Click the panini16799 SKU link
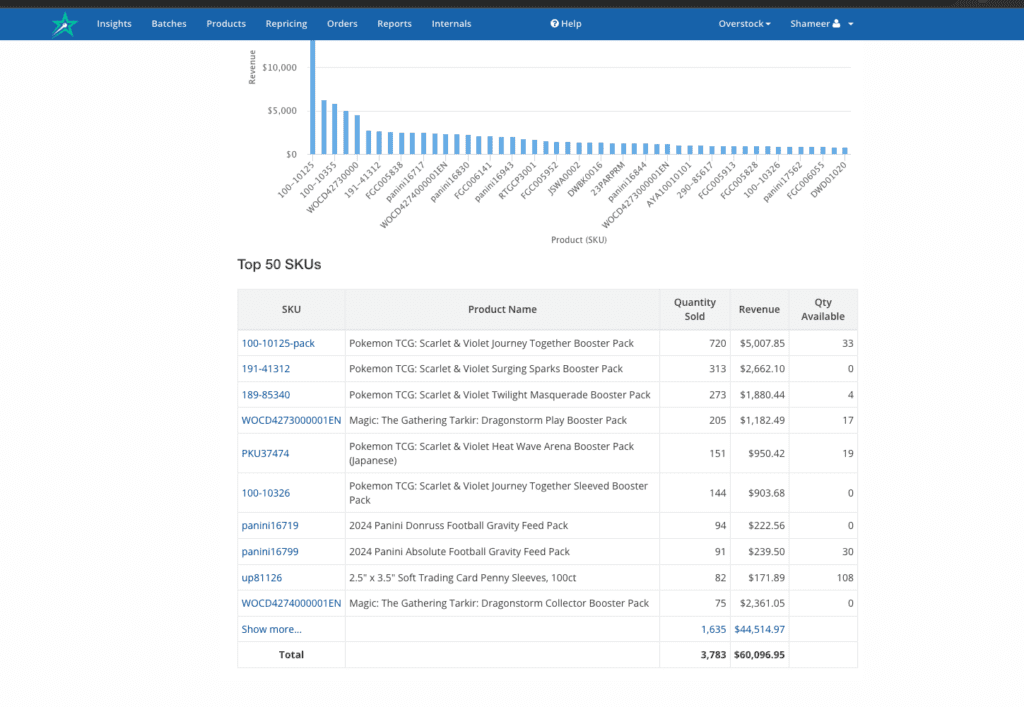 270,552
